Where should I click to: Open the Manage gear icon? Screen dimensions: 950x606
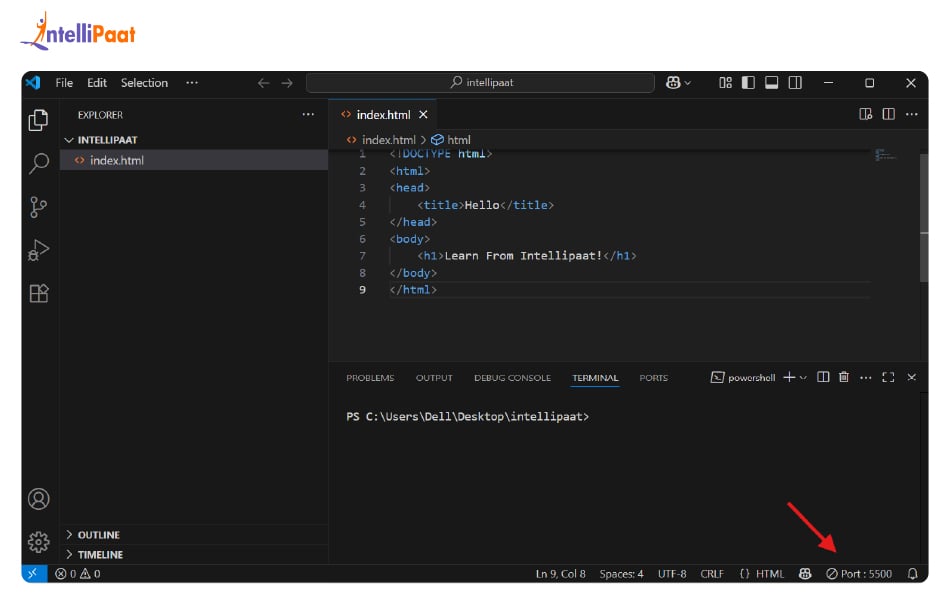tap(39, 541)
